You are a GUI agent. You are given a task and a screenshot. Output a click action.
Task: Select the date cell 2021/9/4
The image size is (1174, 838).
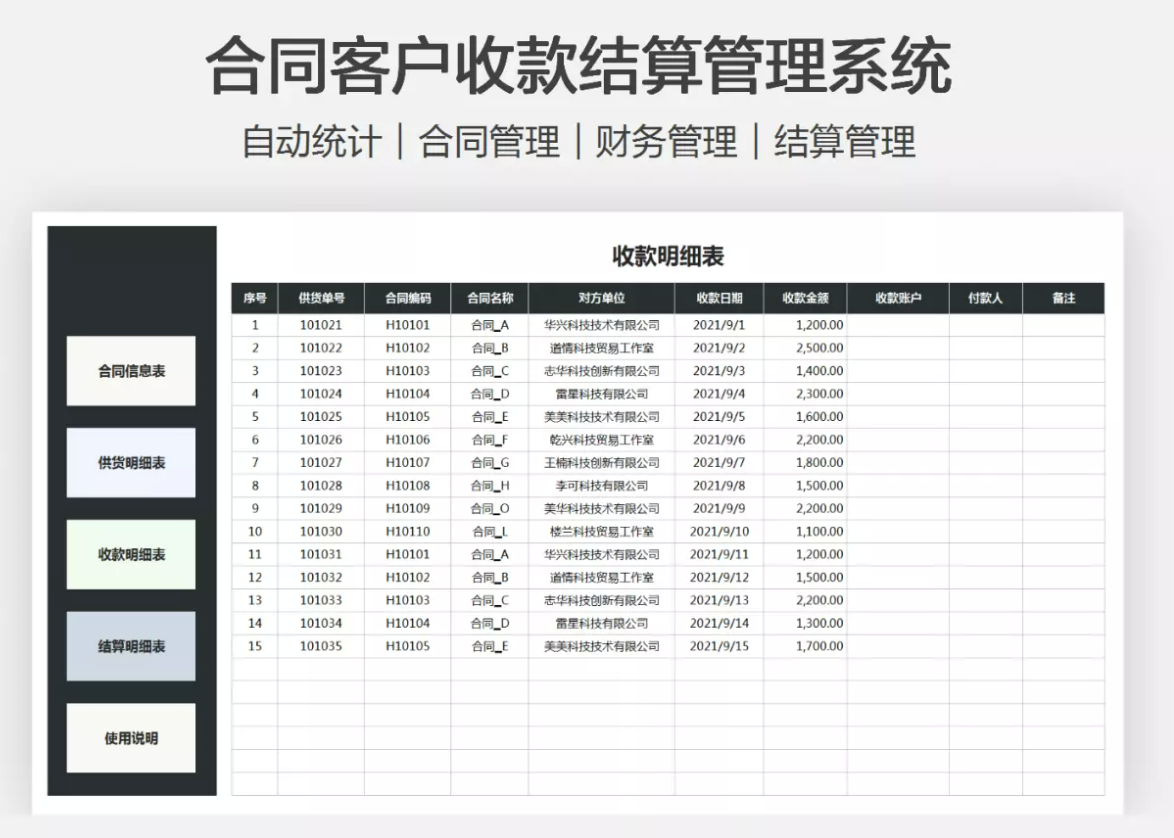(719, 394)
